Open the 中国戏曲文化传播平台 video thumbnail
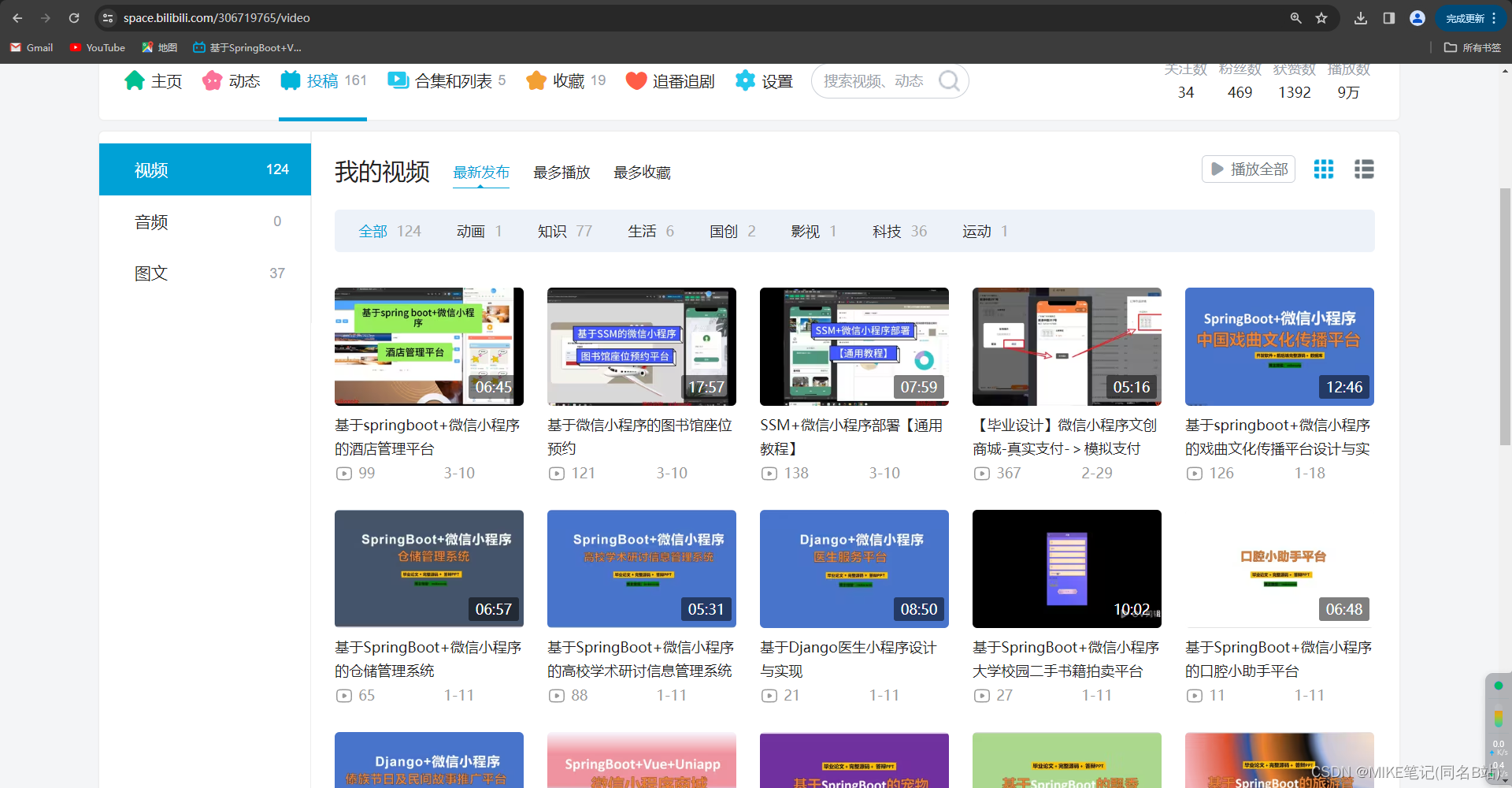The height and width of the screenshot is (788, 1512). pyautogui.click(x=1280, y=347)
